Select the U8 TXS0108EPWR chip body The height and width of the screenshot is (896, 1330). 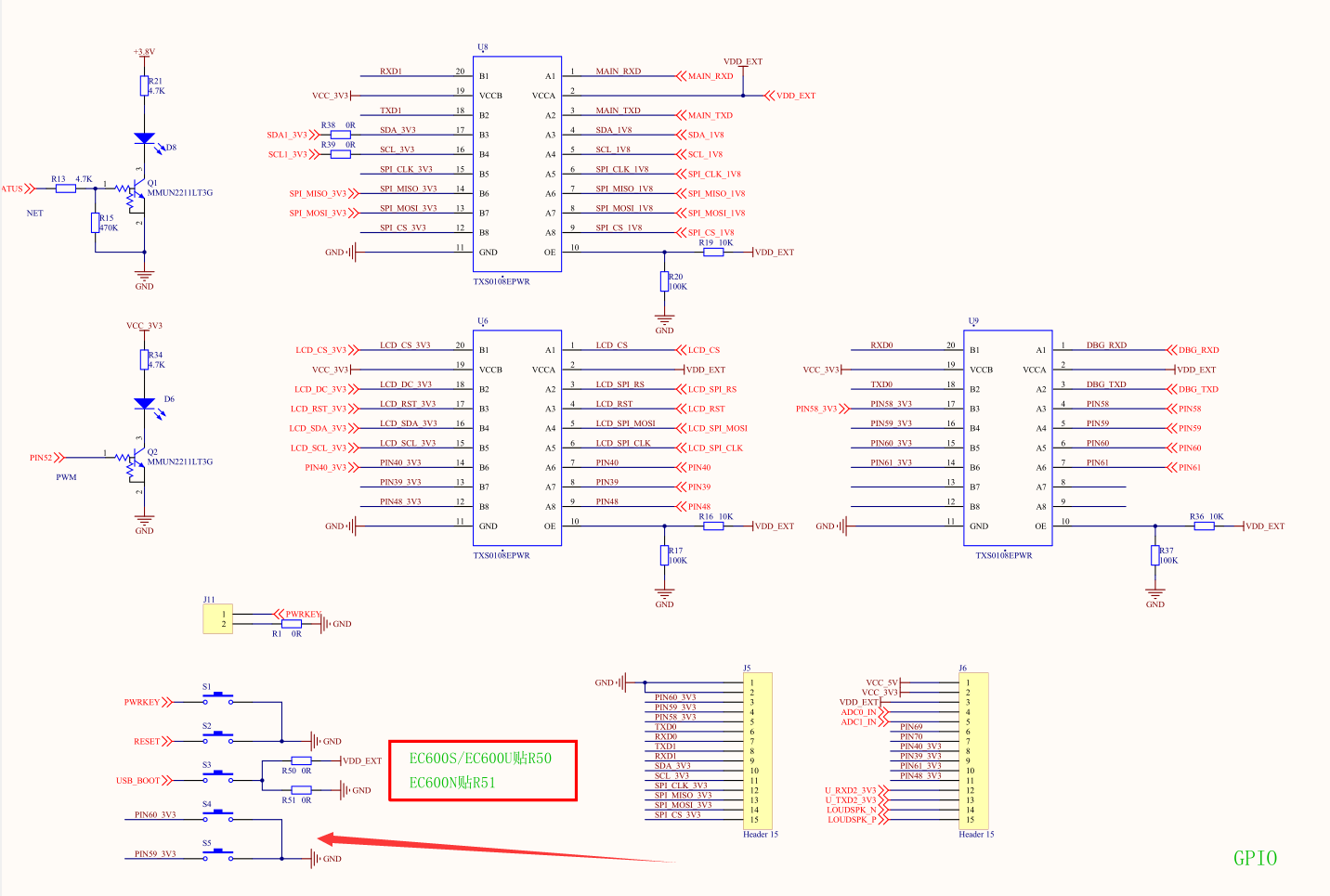(517, 163)
